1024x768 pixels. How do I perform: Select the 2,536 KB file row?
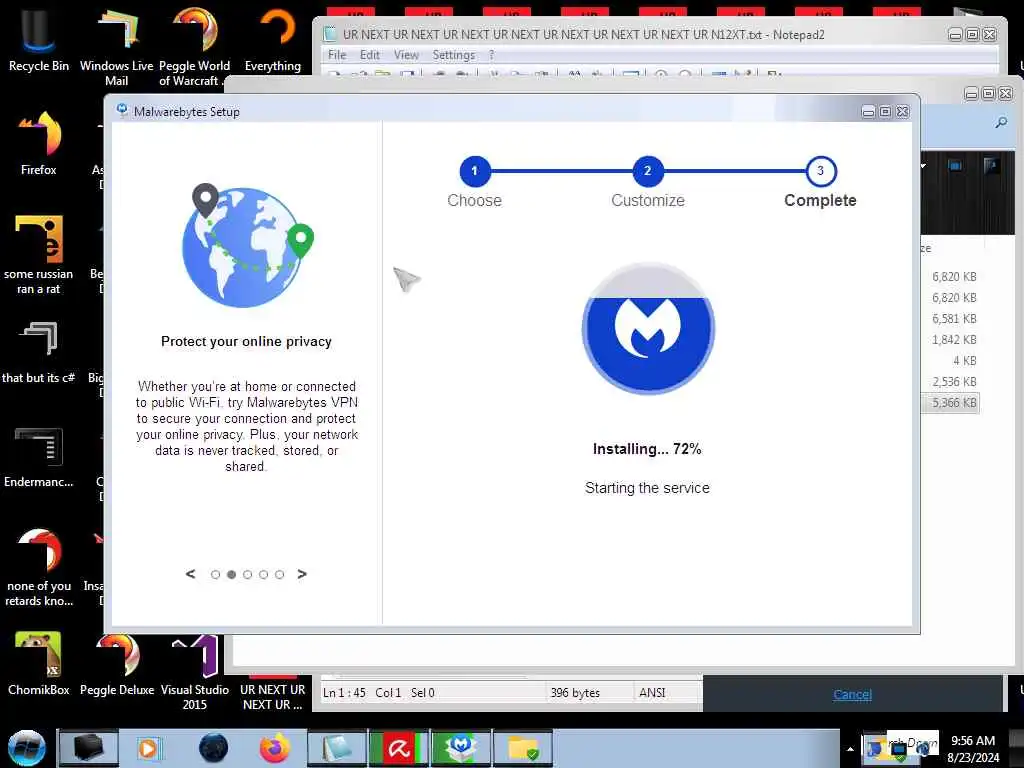[950, 381]
